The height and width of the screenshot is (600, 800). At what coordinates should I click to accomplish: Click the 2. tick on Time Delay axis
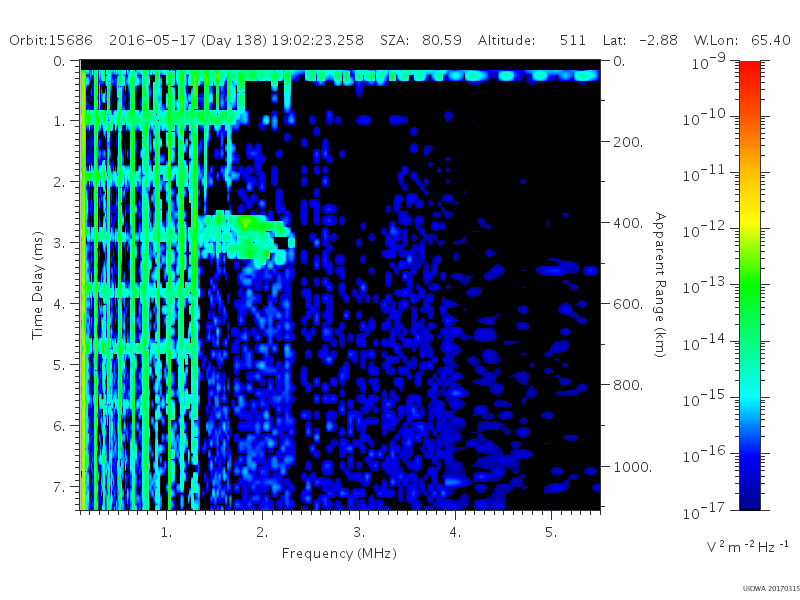click(60, 182)
